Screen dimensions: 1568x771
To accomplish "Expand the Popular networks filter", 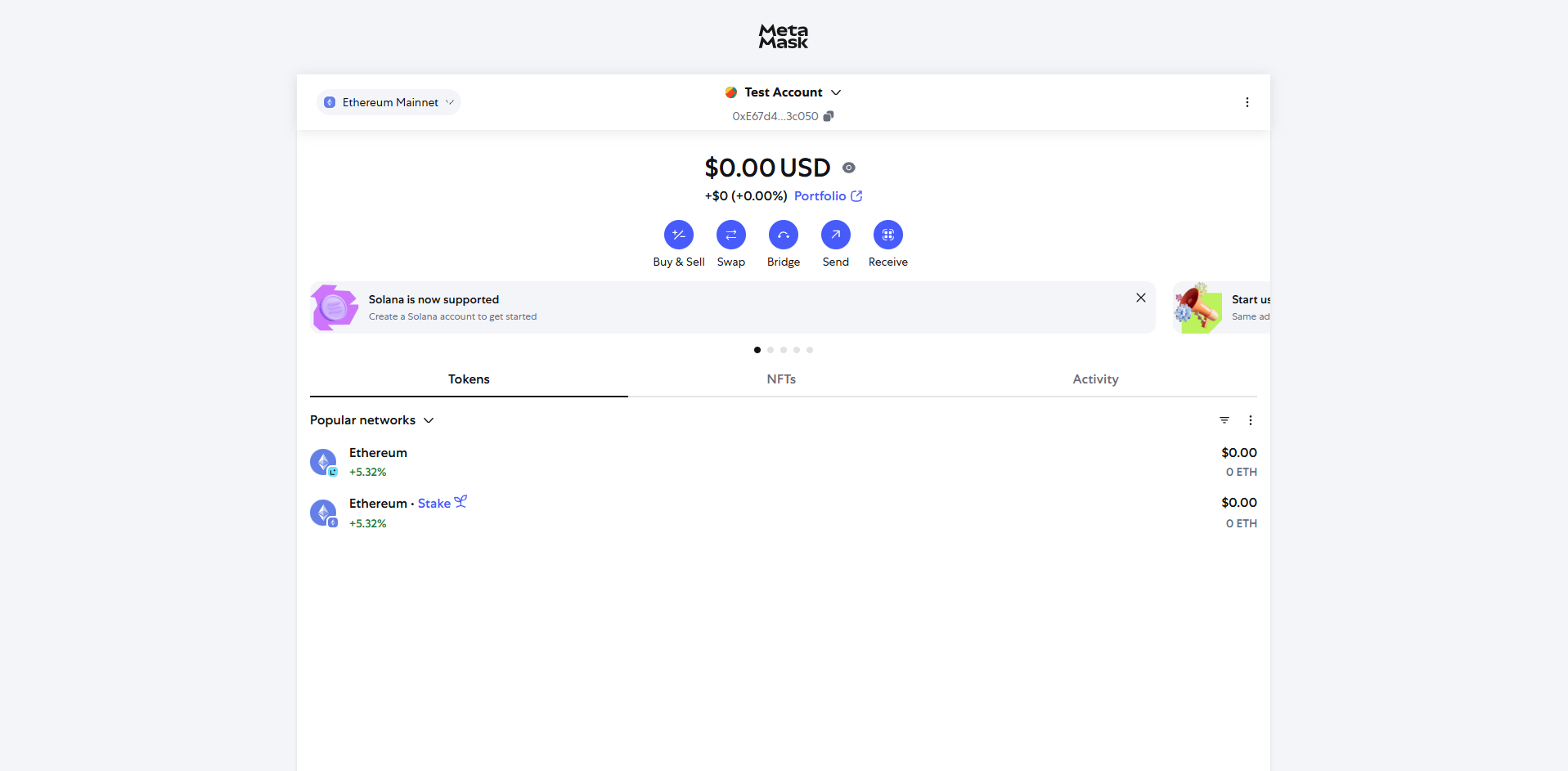I will pyautogui.click(x=371, y=420).
